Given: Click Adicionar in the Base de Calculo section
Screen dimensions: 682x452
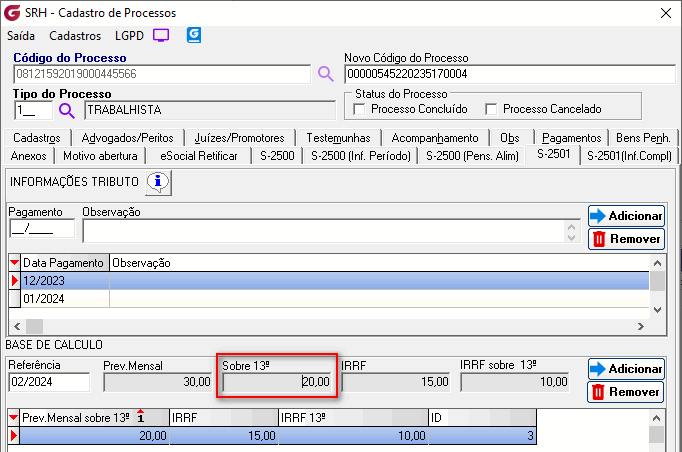Looking at the screenshot, I should [626, 369].
